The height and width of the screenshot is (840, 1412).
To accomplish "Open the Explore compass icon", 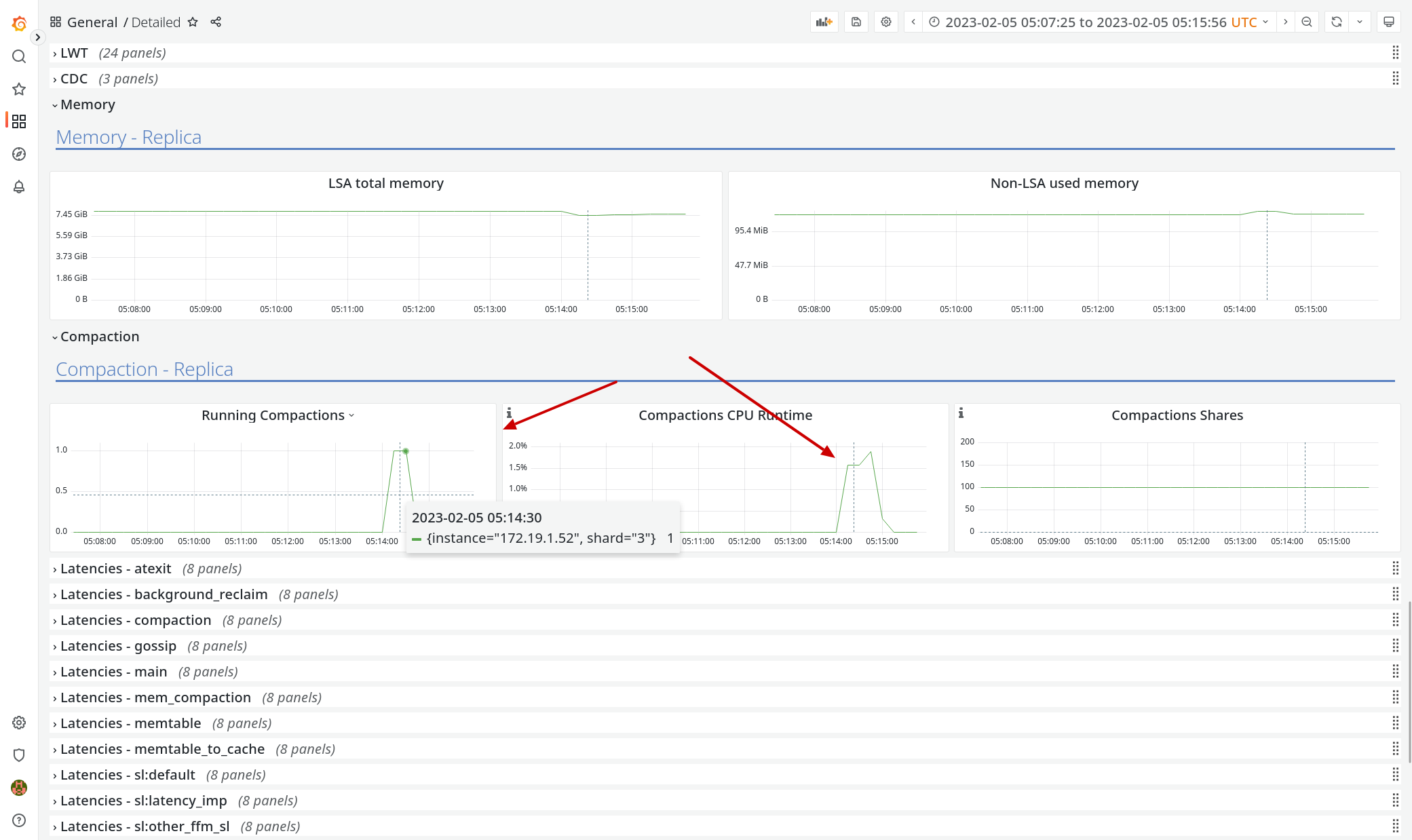I will pos(19,154).
